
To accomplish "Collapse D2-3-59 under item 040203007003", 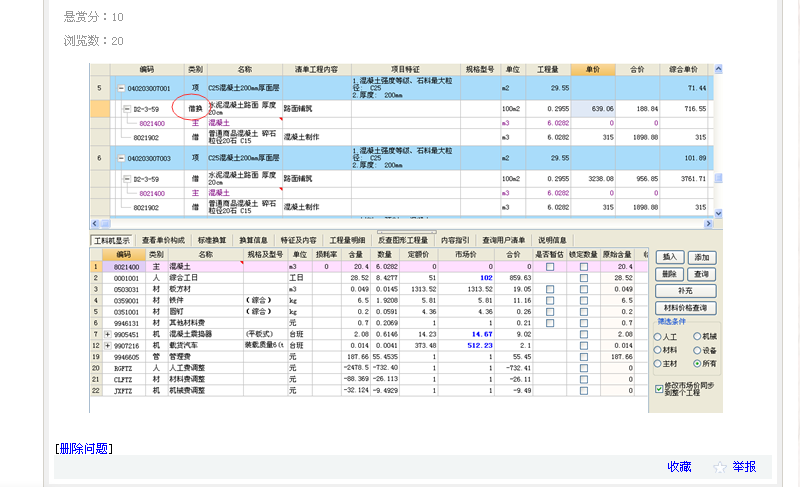I will click(127, 179).
